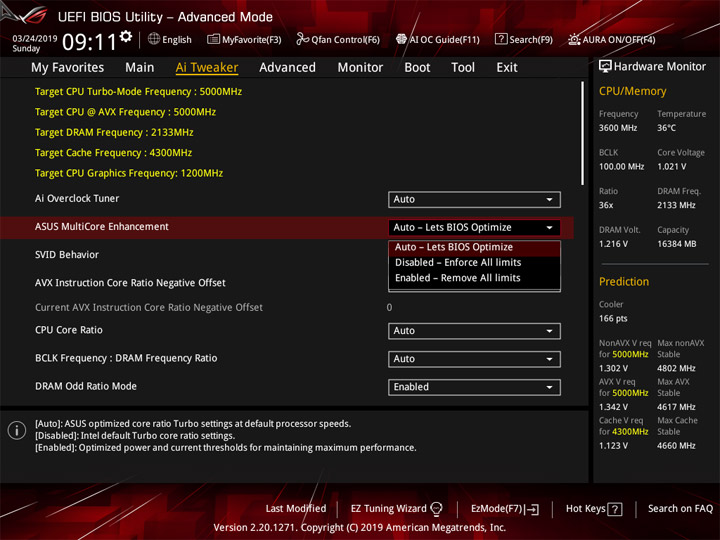Viewport: 720px width, 540px height.
Task: Switch to Advanced tab
Action: click(287, 68)
